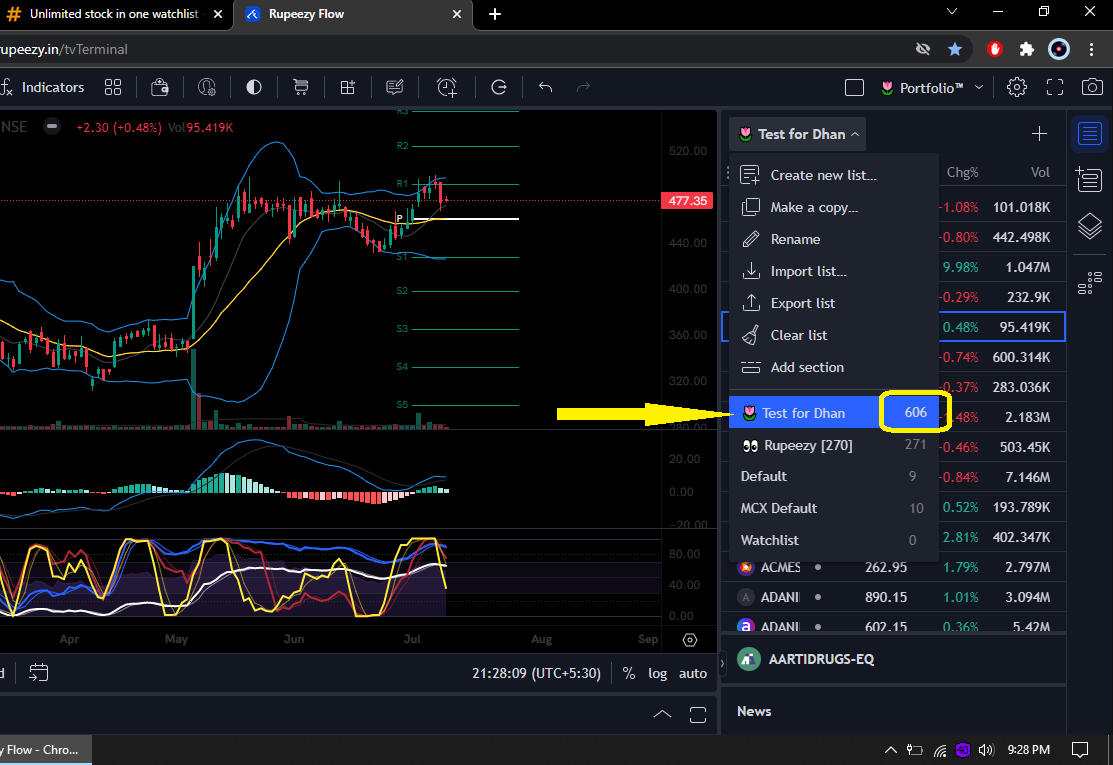Open chart settings gear in top toolbar

[1016, 87]
